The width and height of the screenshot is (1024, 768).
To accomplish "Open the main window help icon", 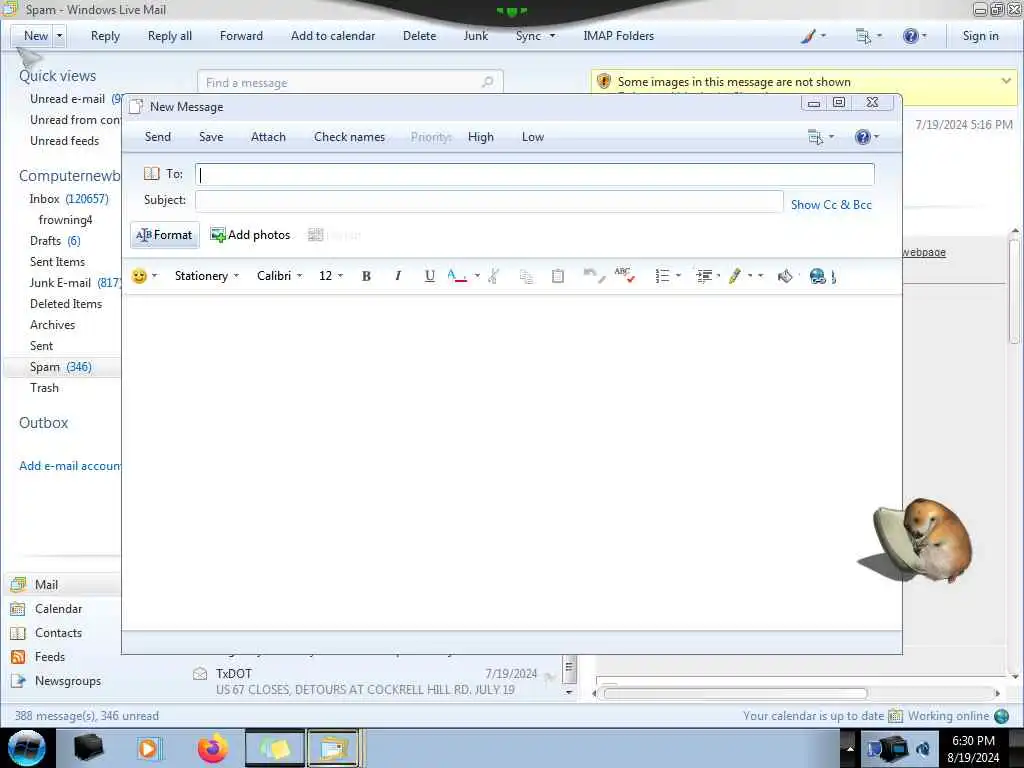I will click(x=910, y=36).
